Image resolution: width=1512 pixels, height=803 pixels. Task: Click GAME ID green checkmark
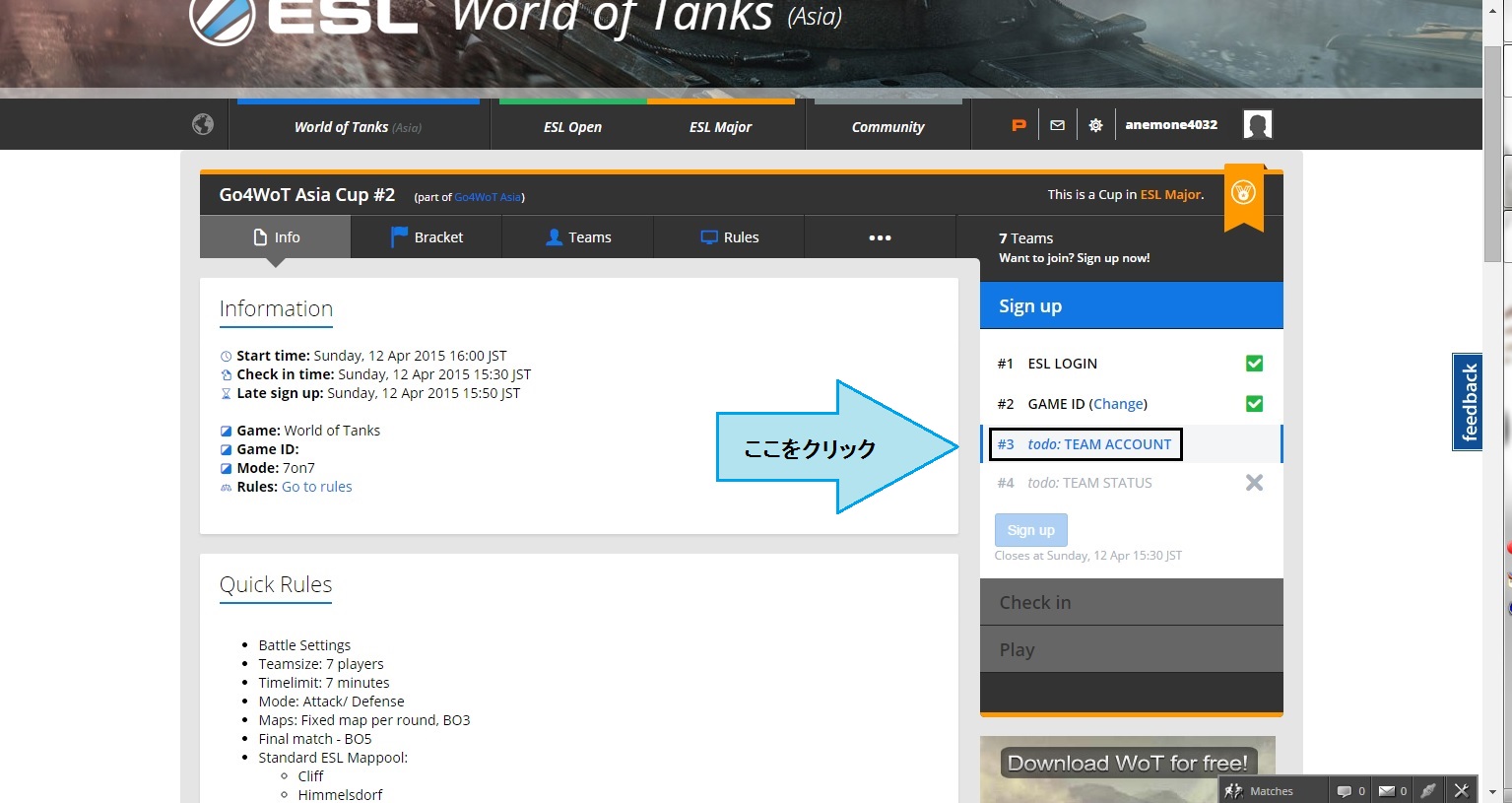coord(1254,404)
